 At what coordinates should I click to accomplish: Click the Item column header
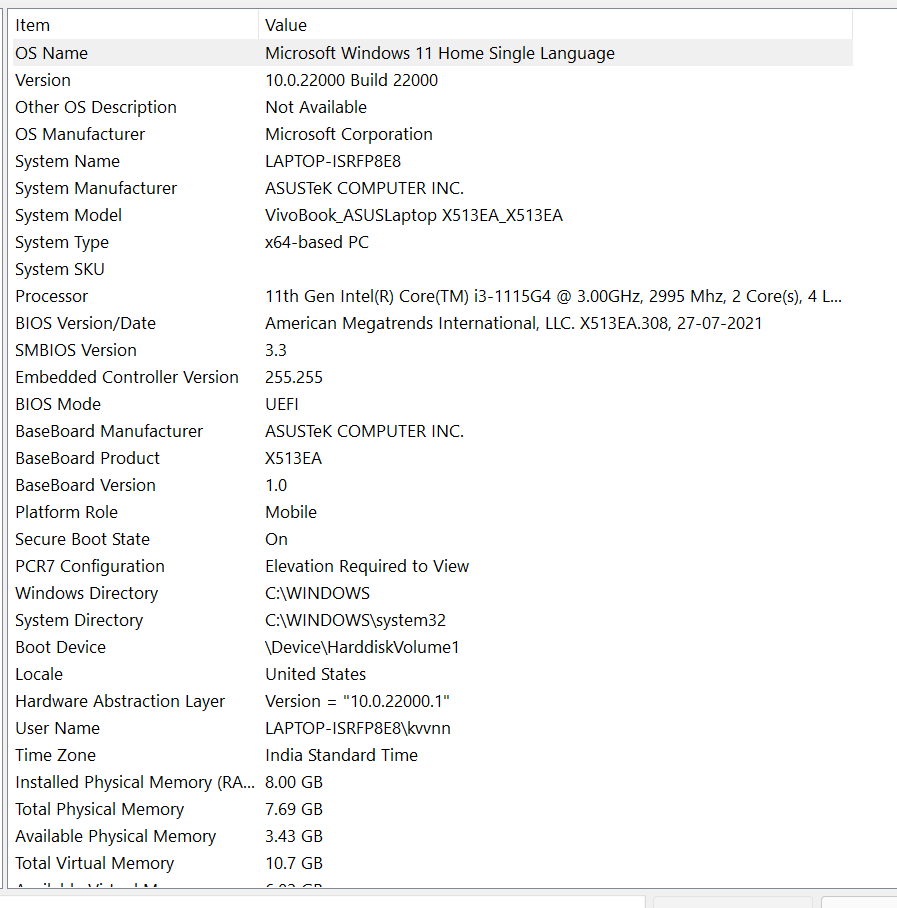136,25
